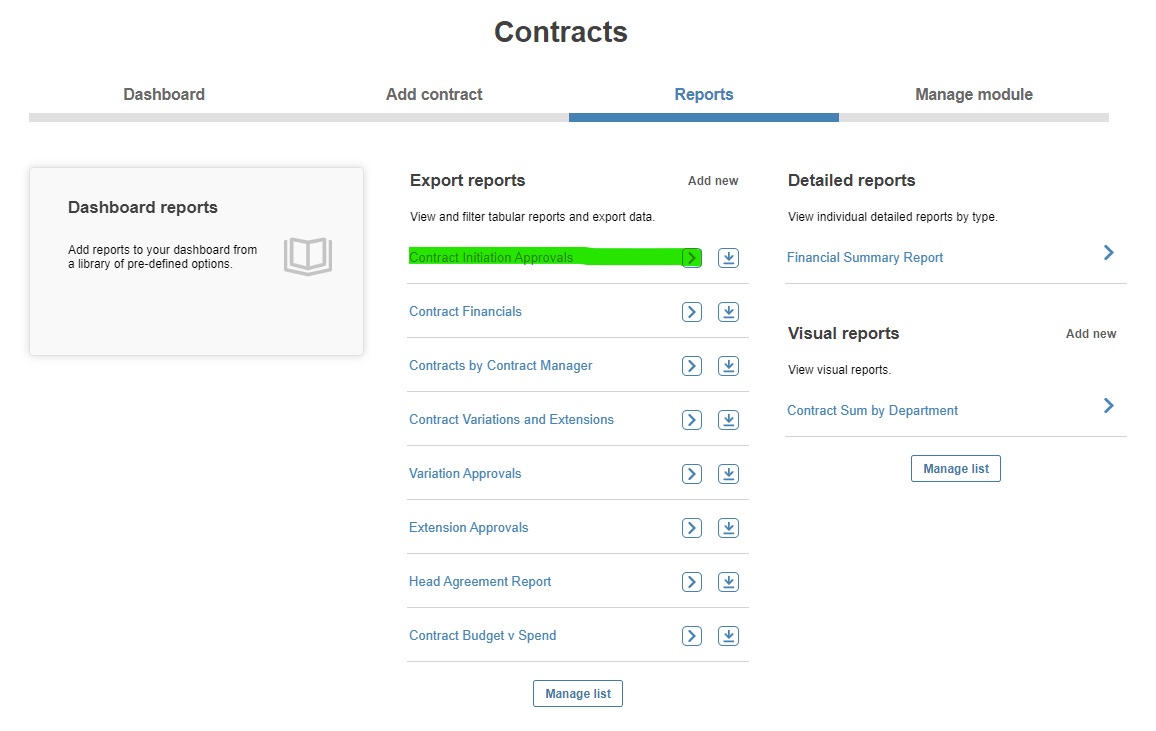The image size is (1156, 731).
Task: Download the Variation Approvals report
Action: click(728, 474)
